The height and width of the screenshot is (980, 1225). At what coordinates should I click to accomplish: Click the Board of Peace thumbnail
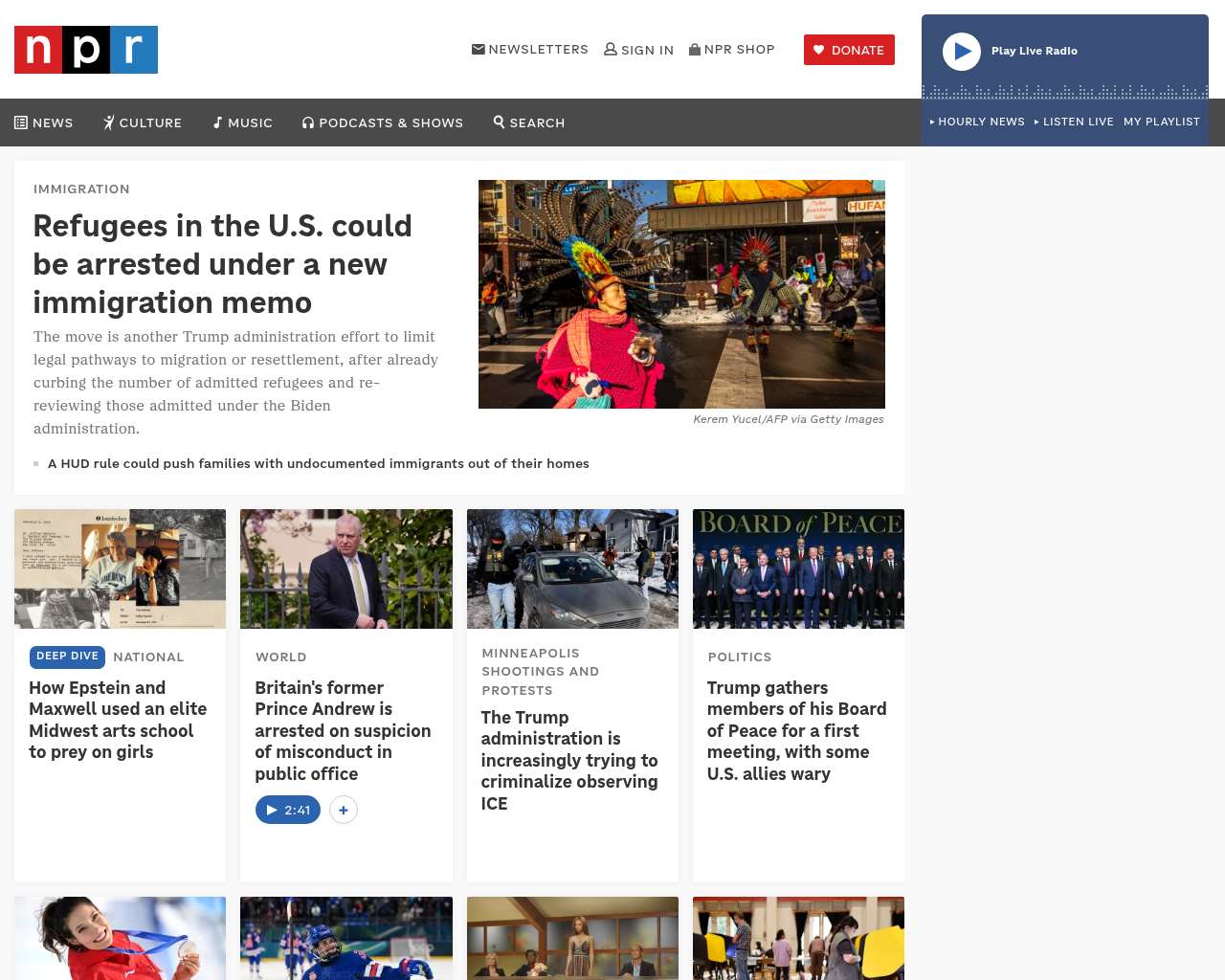coord(798,568)
